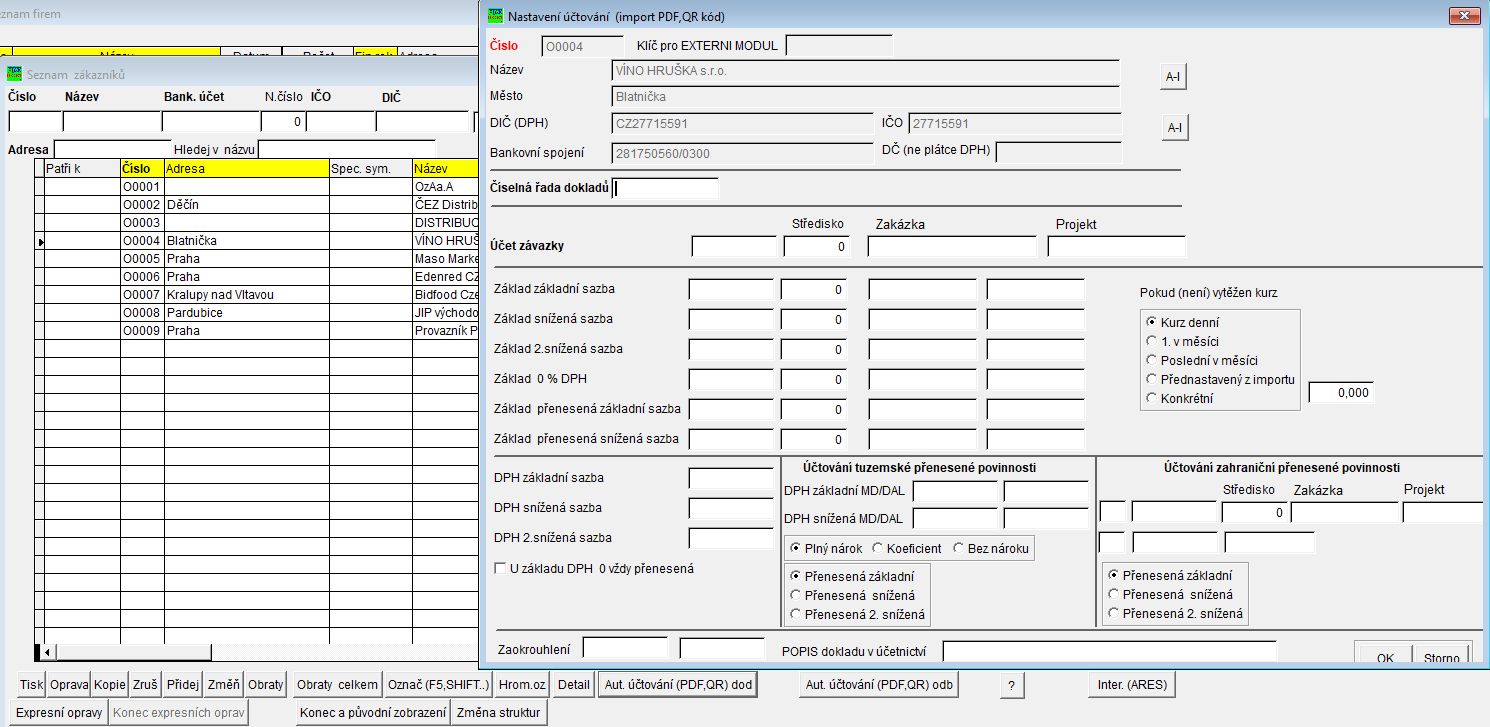Click Hrom.oz button
The width and height of the screenshot is (1490, 727).
point(523,685)
